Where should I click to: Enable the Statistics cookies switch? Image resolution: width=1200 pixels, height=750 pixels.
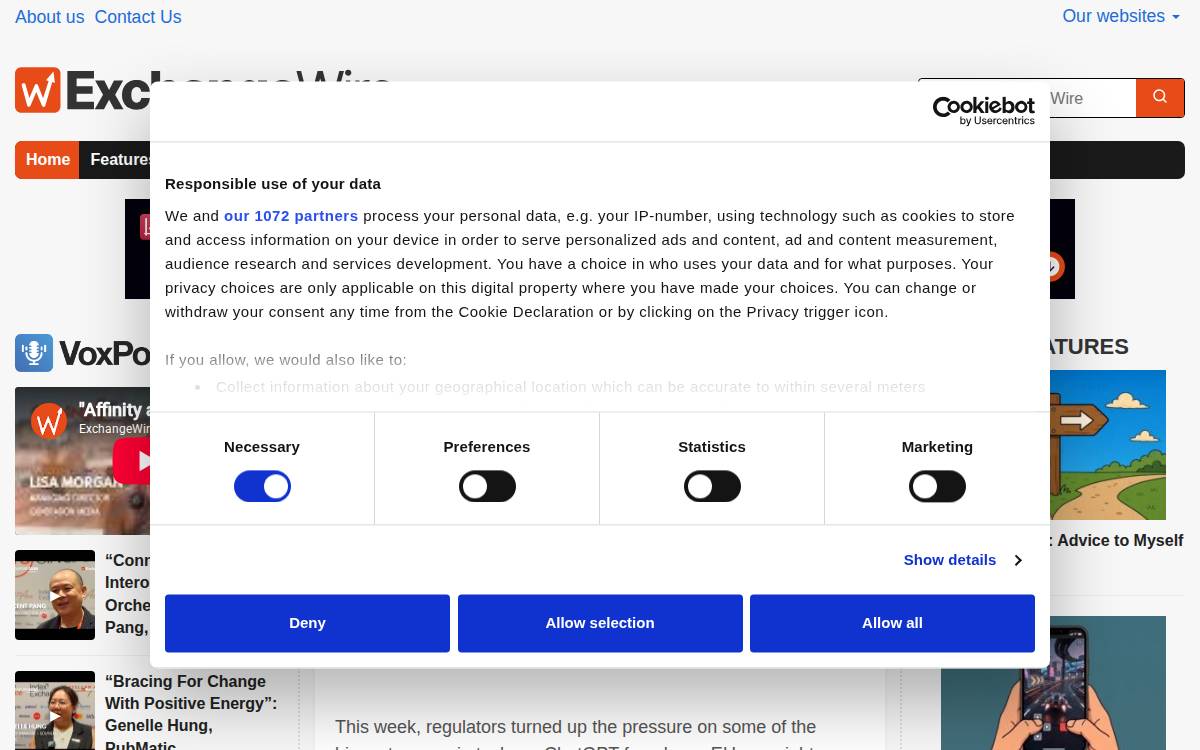coord(712,487)
